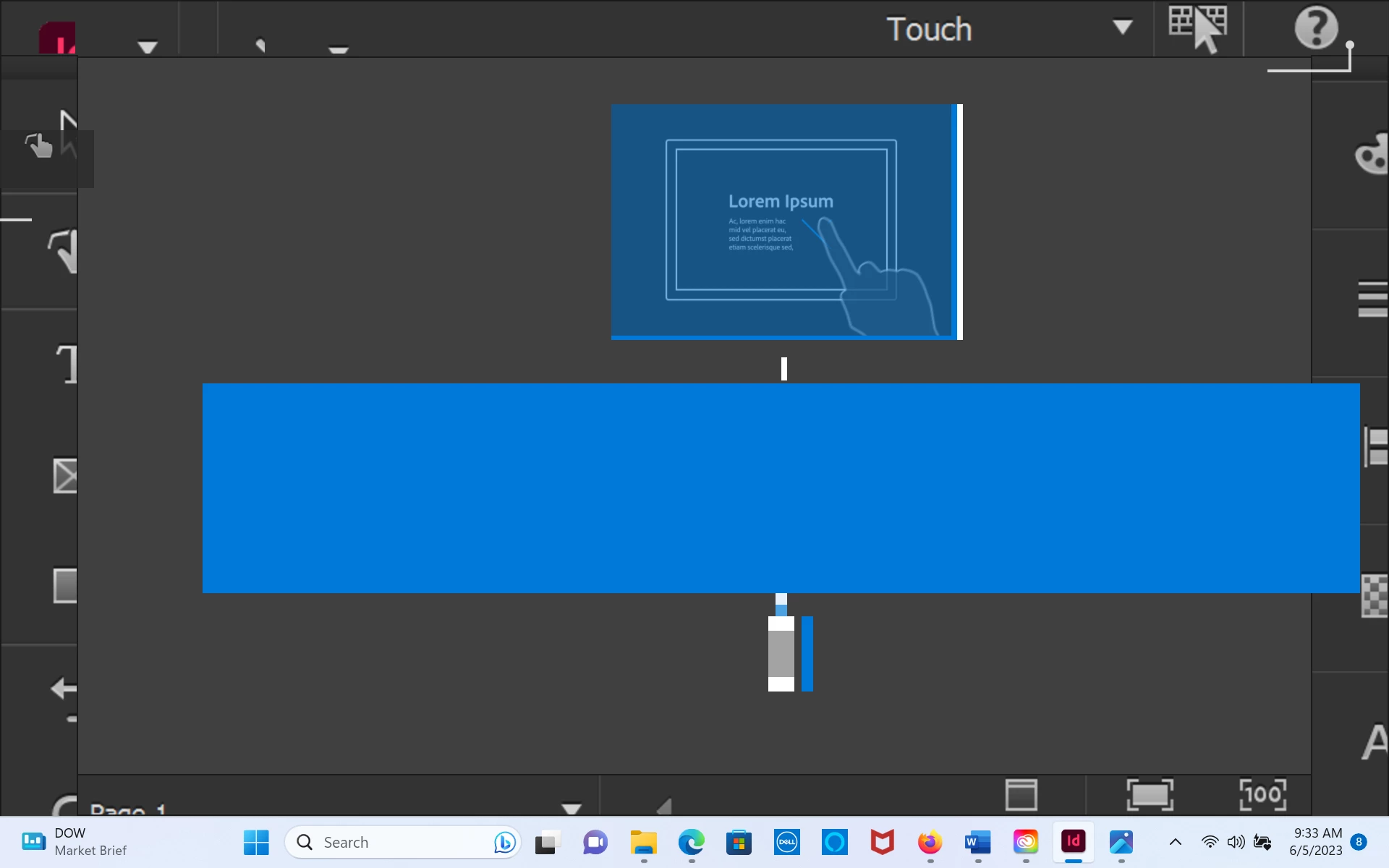
Task: Toggle the grid-cursor workspace switch button
Action: coord(1197,27)
